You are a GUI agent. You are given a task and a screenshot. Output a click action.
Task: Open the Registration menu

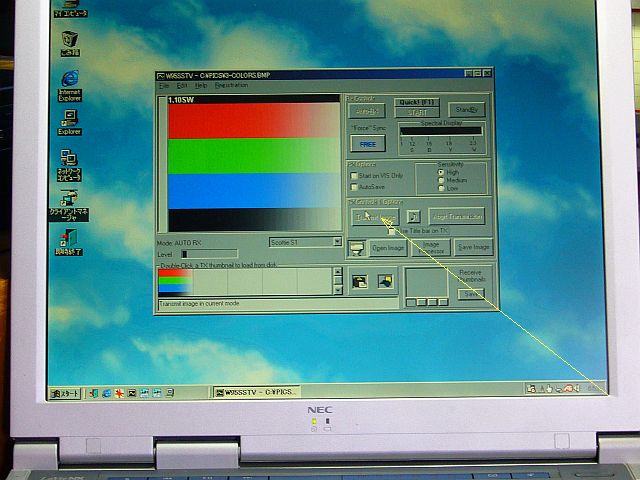(x=231, y=86)
